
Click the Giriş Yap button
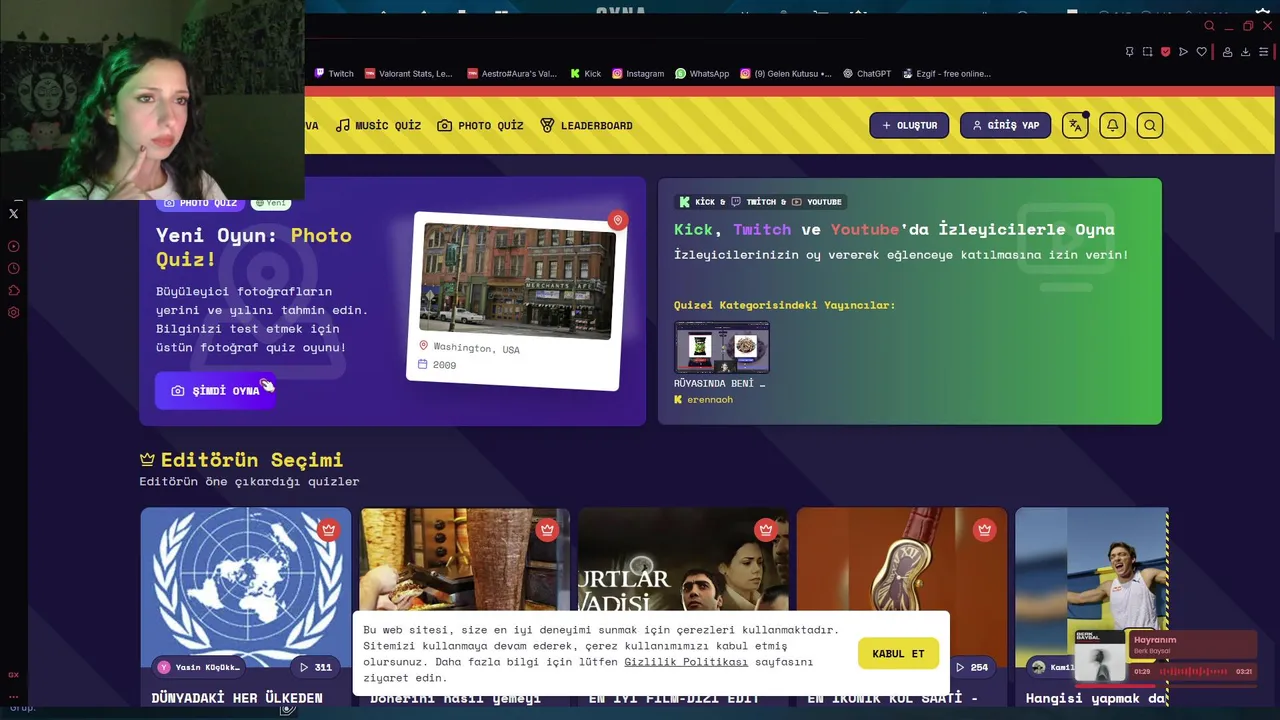tap(1005, 125)
